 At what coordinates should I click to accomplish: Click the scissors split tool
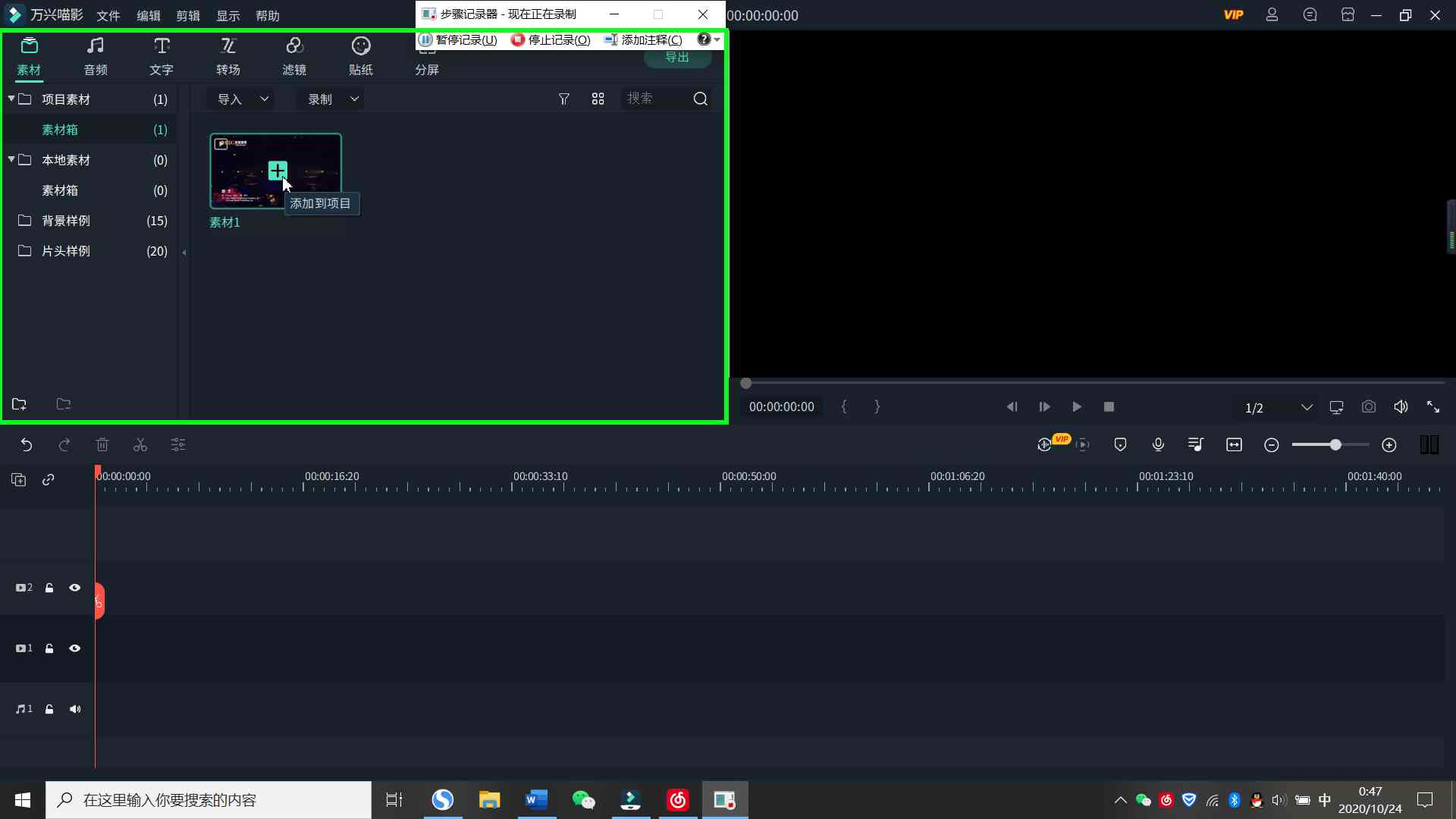[140, 445]
